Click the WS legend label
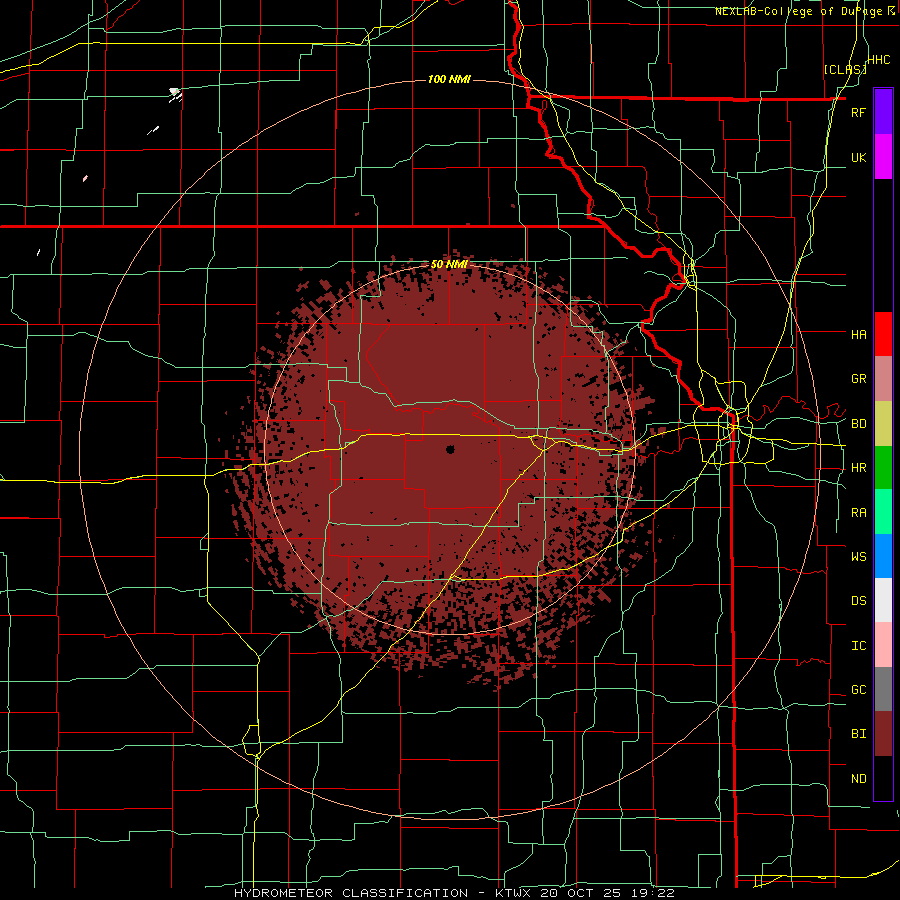 point(858,556)
